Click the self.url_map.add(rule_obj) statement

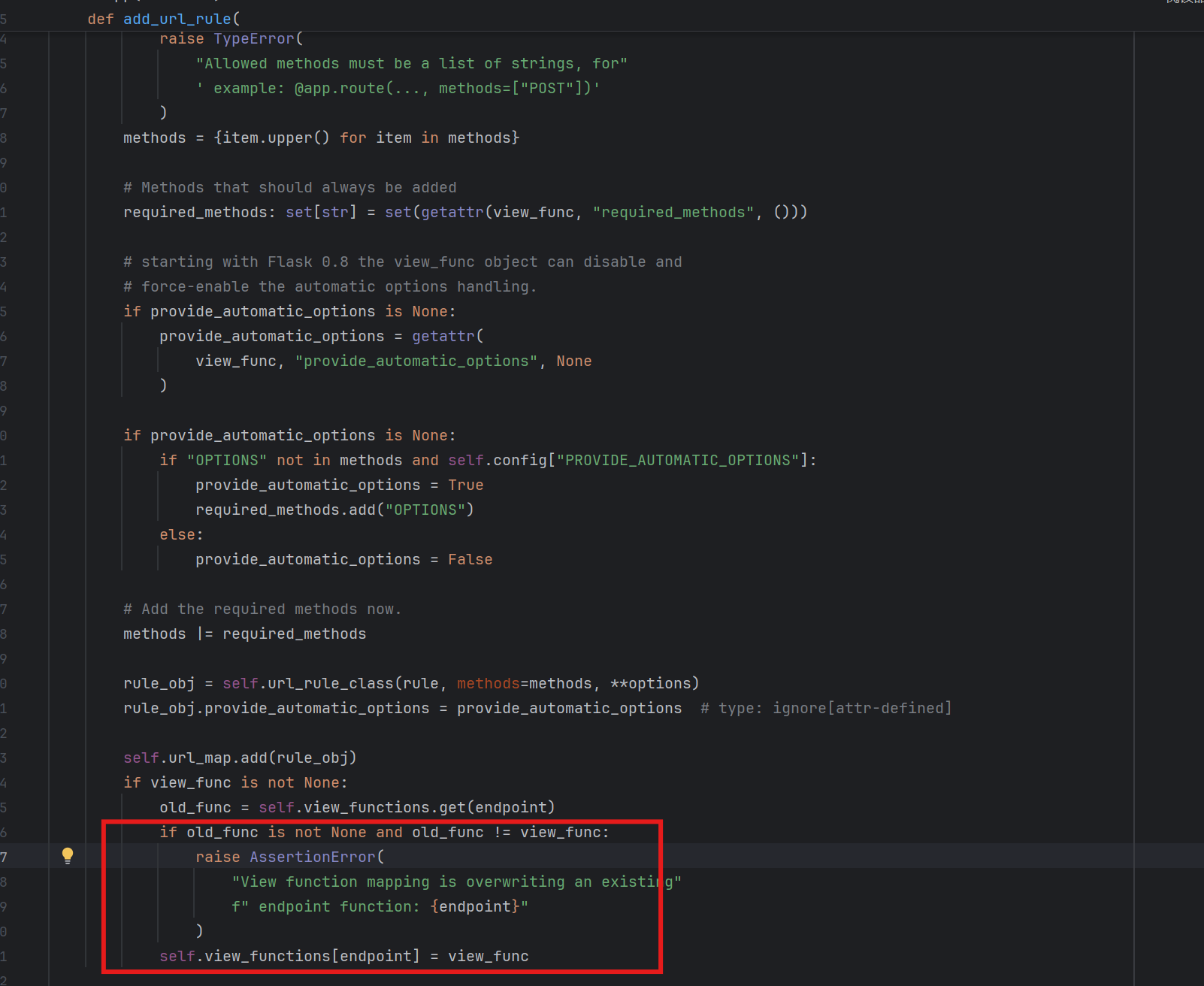240,758
